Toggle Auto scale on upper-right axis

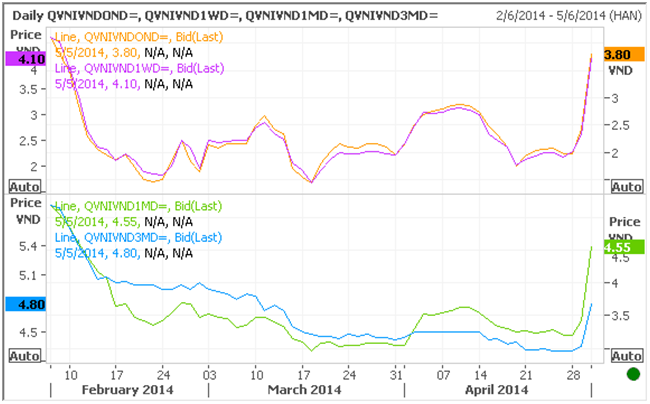point(625,186)
